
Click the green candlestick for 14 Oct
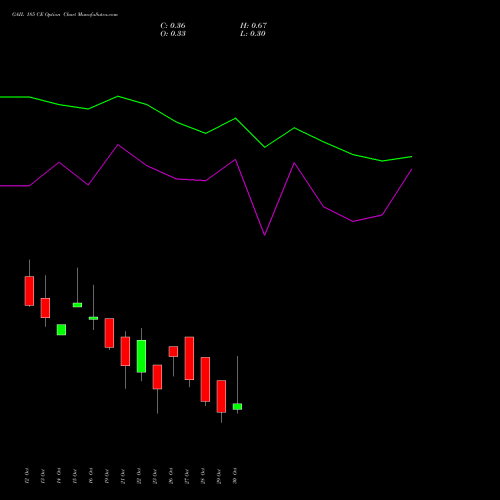(x=61, y=330)
